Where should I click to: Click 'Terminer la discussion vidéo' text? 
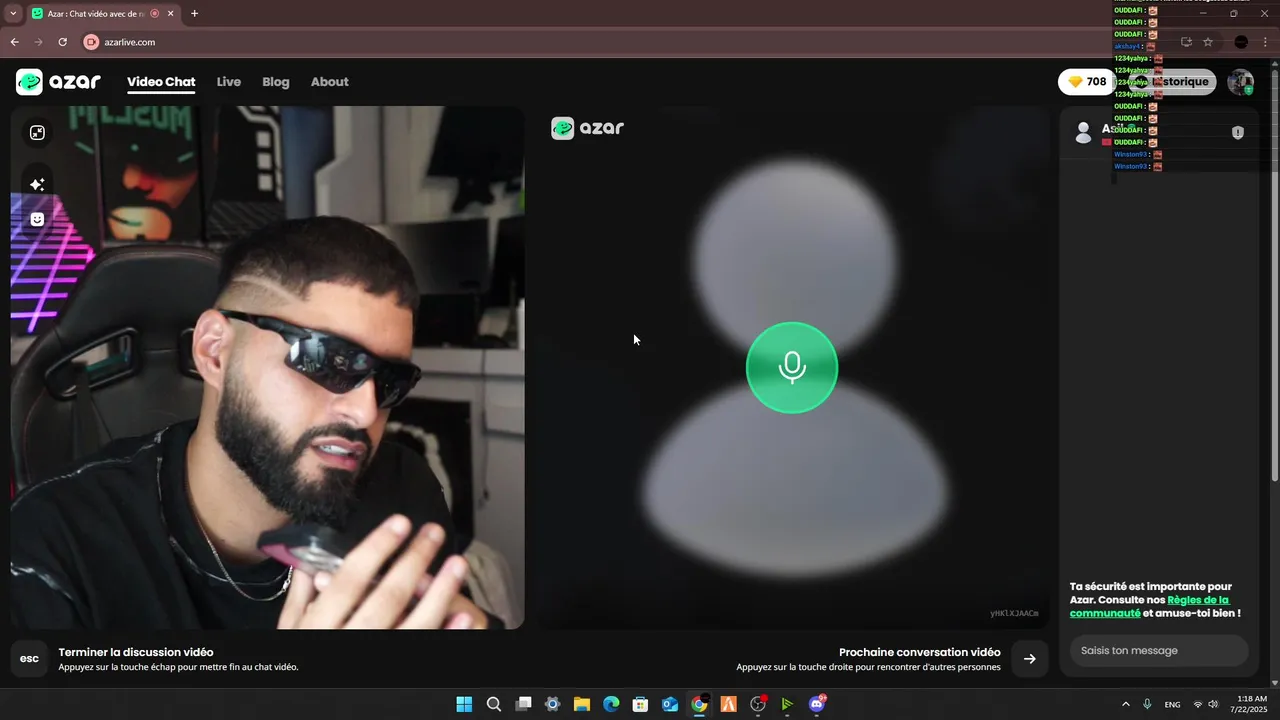[136, 652]
